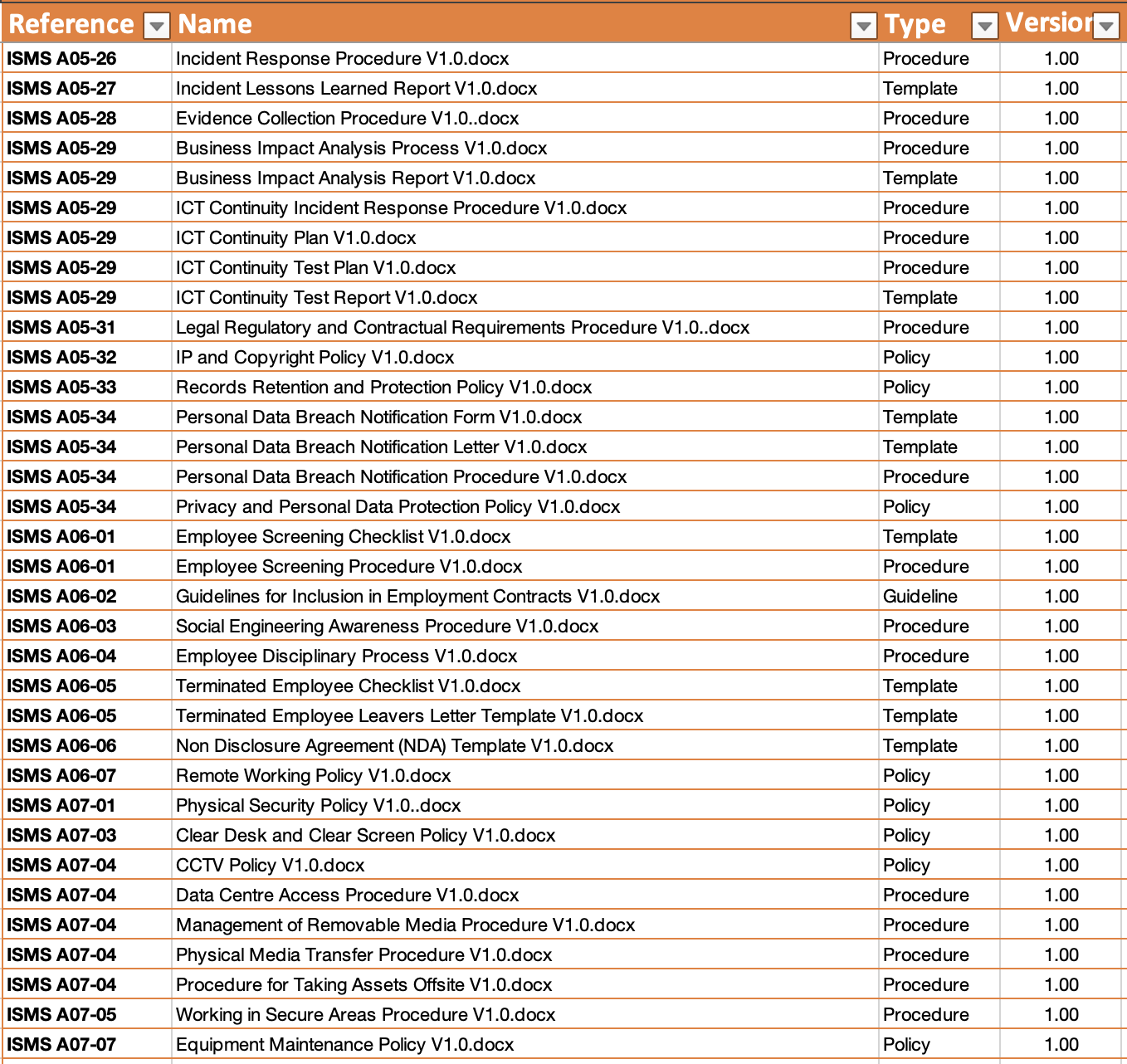1127x1064 pixels.
Task: Select Personal Data Breach Notification Letter cell
Action: (525, 447)
